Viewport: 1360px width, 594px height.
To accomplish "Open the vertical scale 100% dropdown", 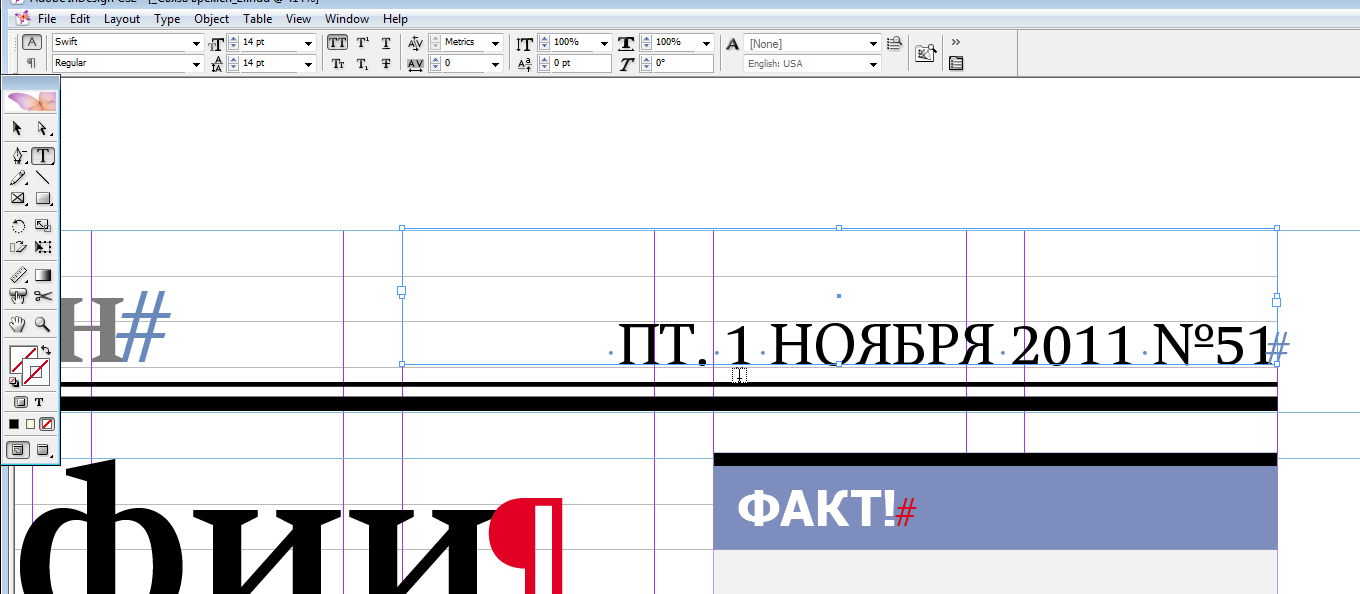I will coord(604,43).
